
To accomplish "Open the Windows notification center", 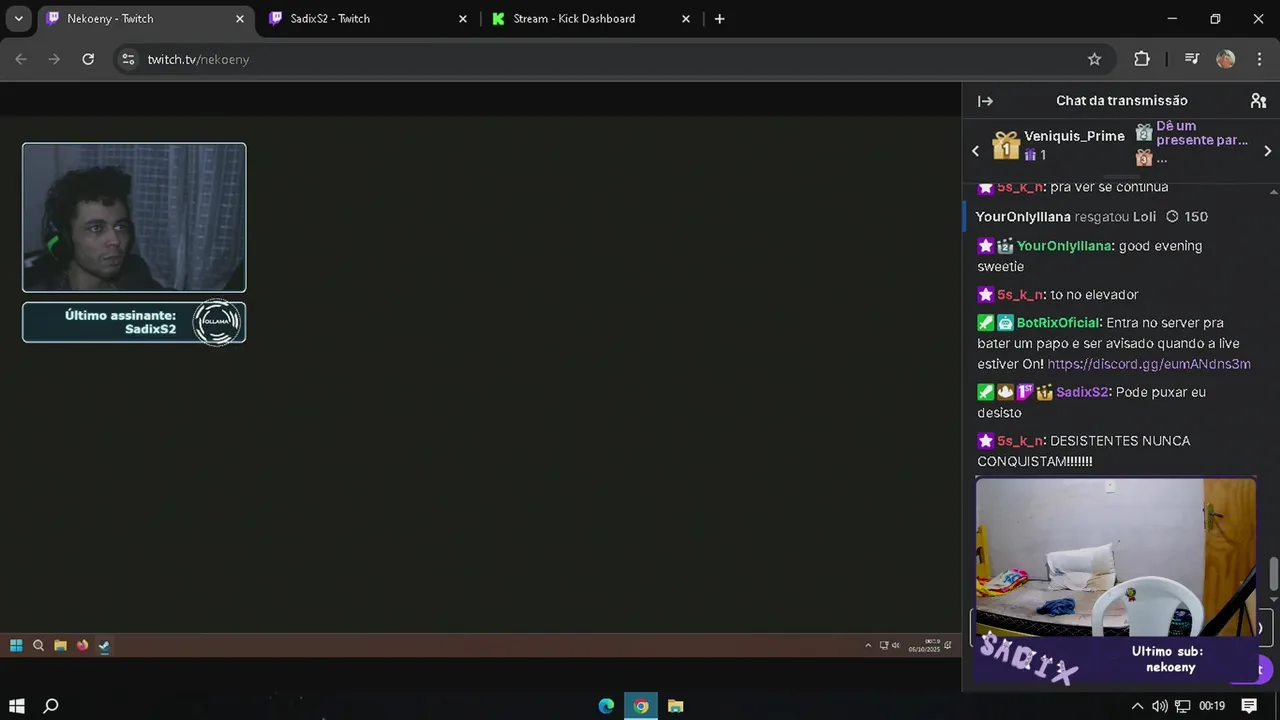I will point(1249,706).
